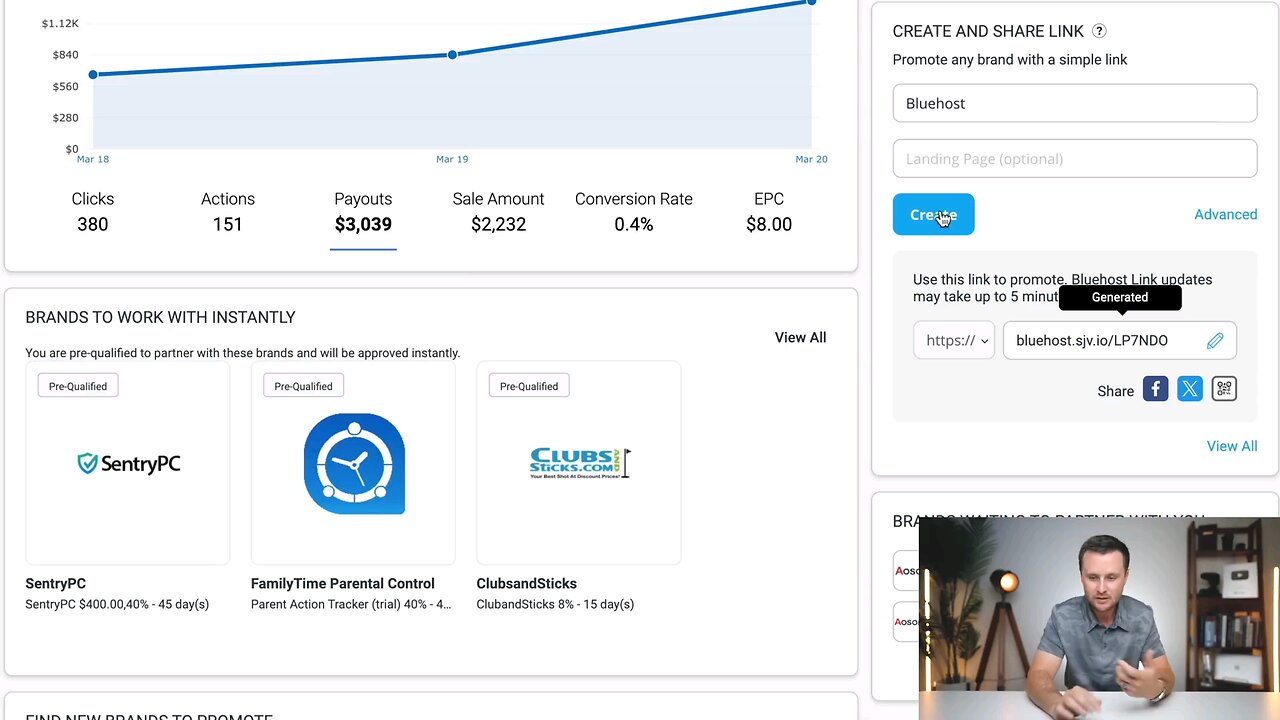Click the $3,039 payouts value
This screenshot has height=720, width=1280.
(363, 224)
